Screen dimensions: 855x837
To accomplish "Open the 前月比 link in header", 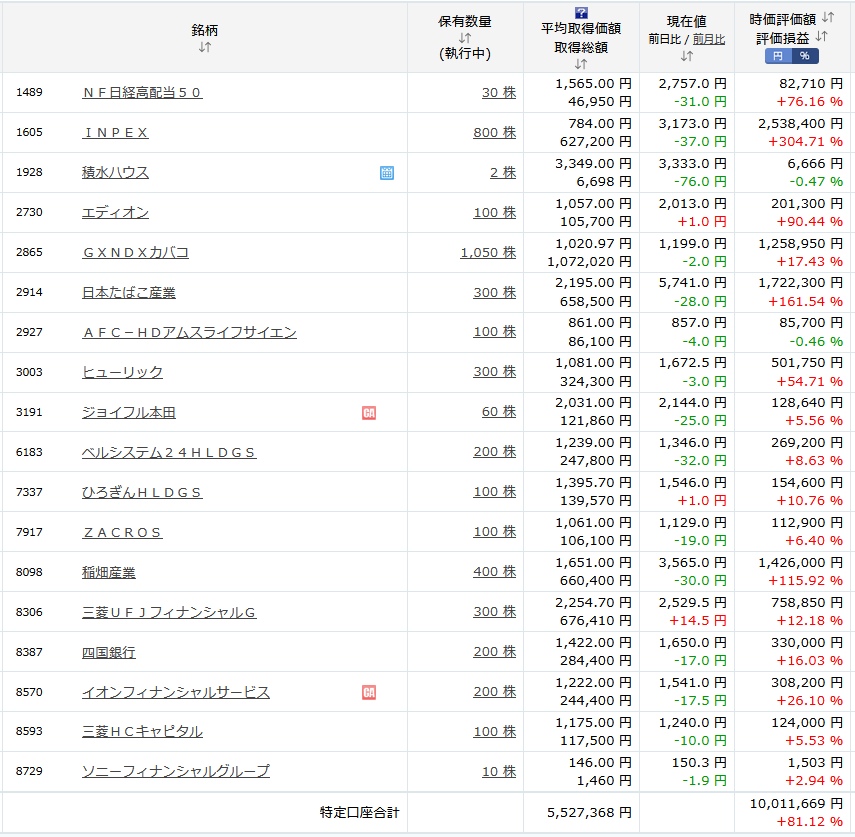I will click(x=708, y=39).
